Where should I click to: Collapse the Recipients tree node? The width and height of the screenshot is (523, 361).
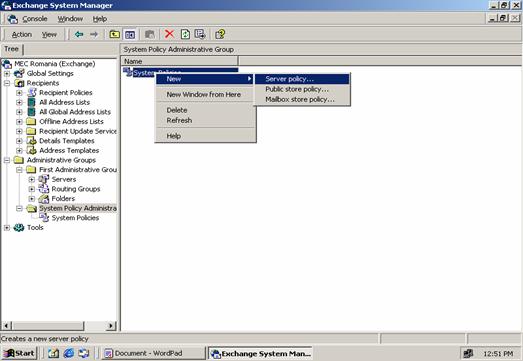point(7,83)
